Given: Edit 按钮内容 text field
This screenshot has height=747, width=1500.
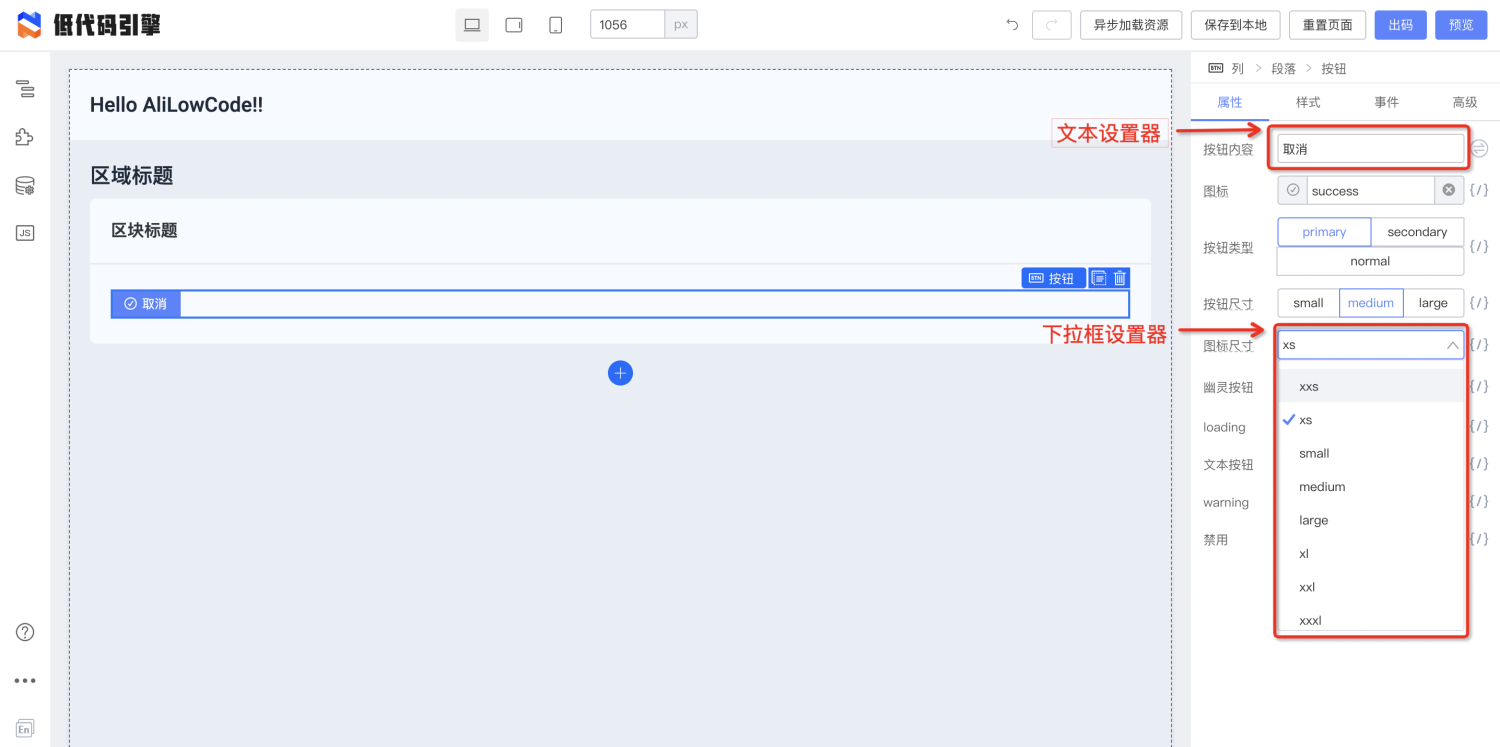Looking at the screenshot, I should (x=1370, y=149).
